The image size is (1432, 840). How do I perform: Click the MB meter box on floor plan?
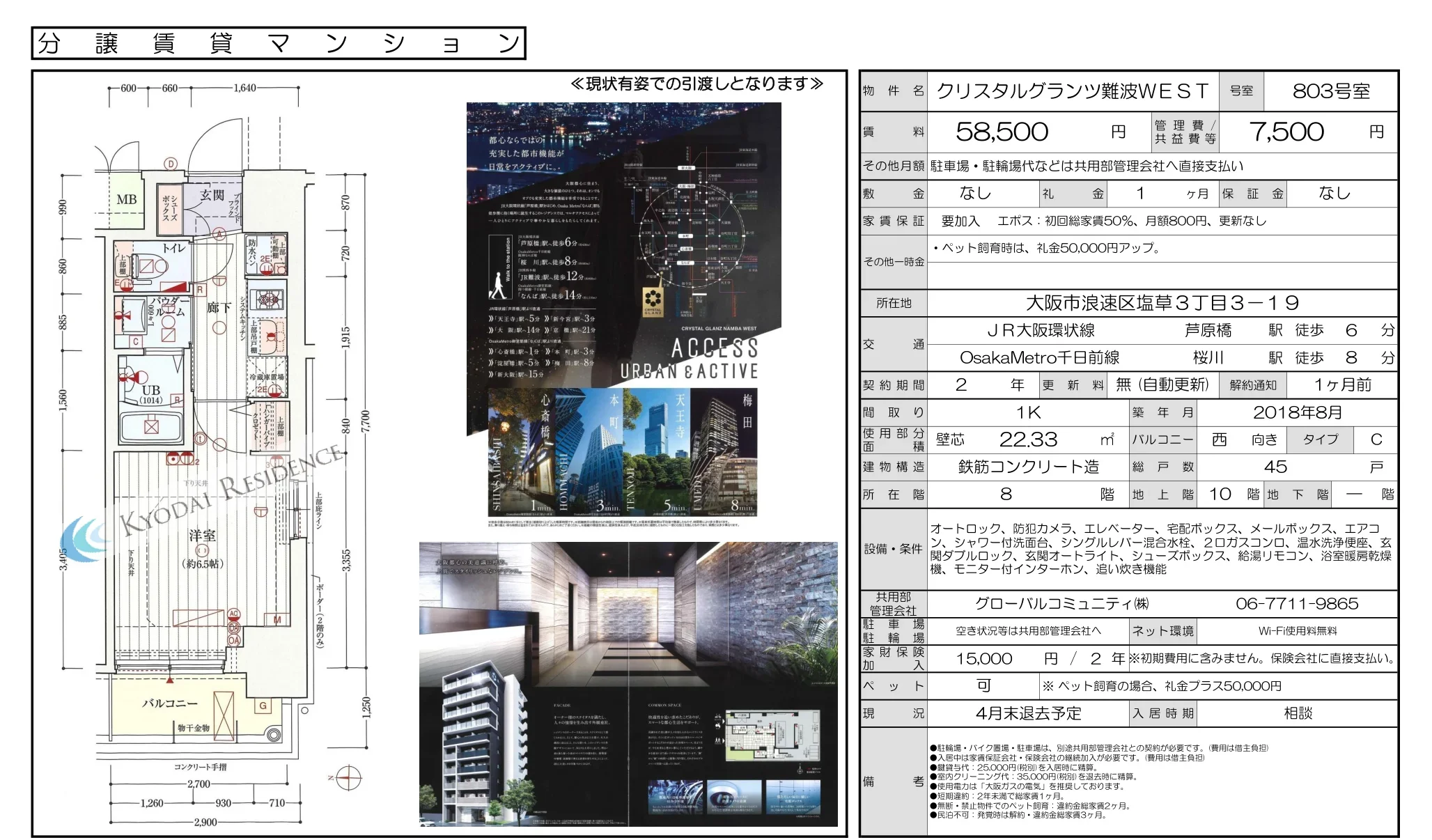tap(126, 199)
